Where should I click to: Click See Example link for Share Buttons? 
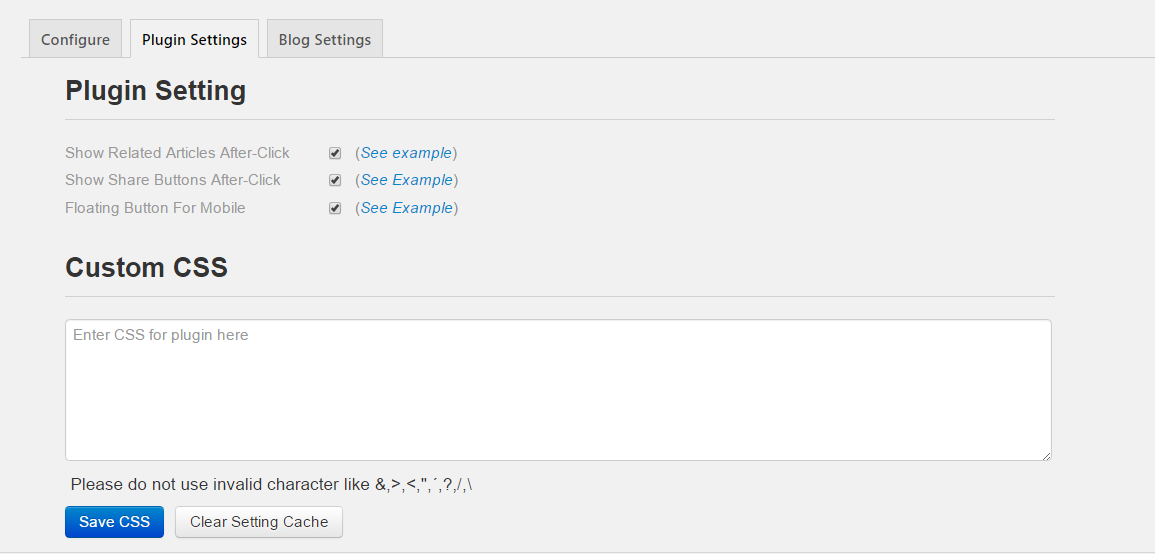[x=406, y=180]
